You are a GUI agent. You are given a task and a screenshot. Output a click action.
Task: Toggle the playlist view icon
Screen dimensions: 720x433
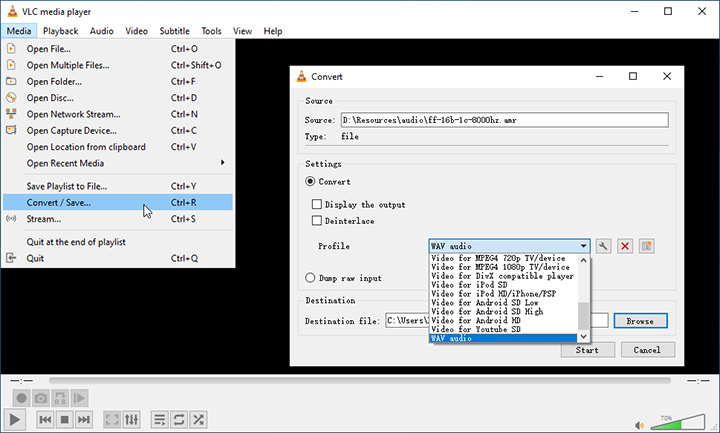click(x=159, y=419)
